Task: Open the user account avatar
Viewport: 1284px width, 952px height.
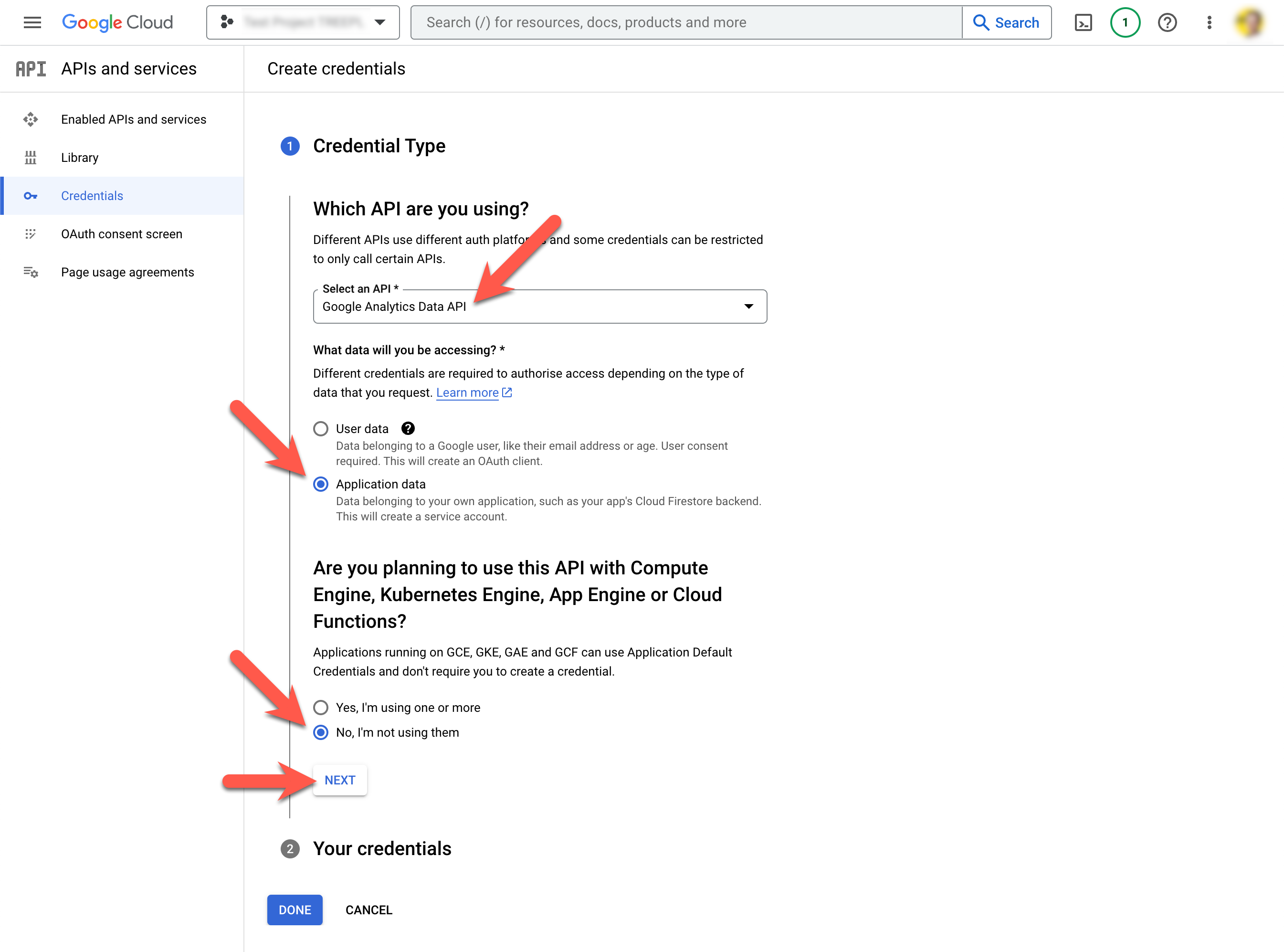Action: tap(1250, 22)
